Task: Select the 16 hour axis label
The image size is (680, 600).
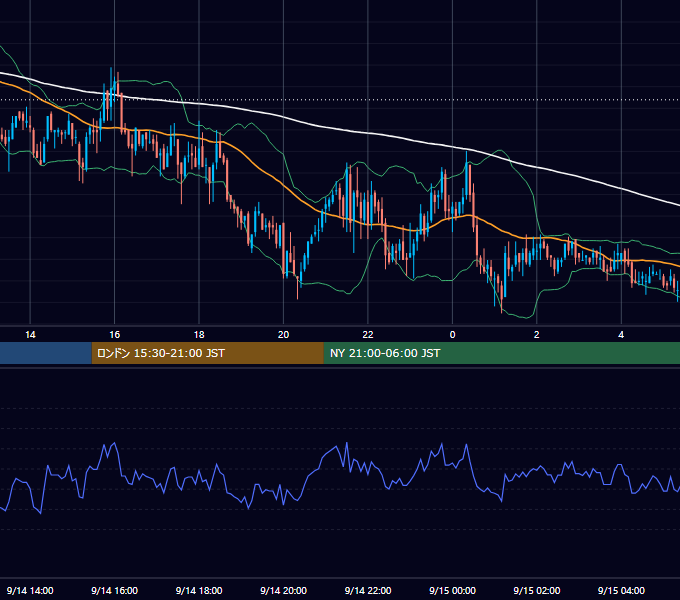Action: 114,335
